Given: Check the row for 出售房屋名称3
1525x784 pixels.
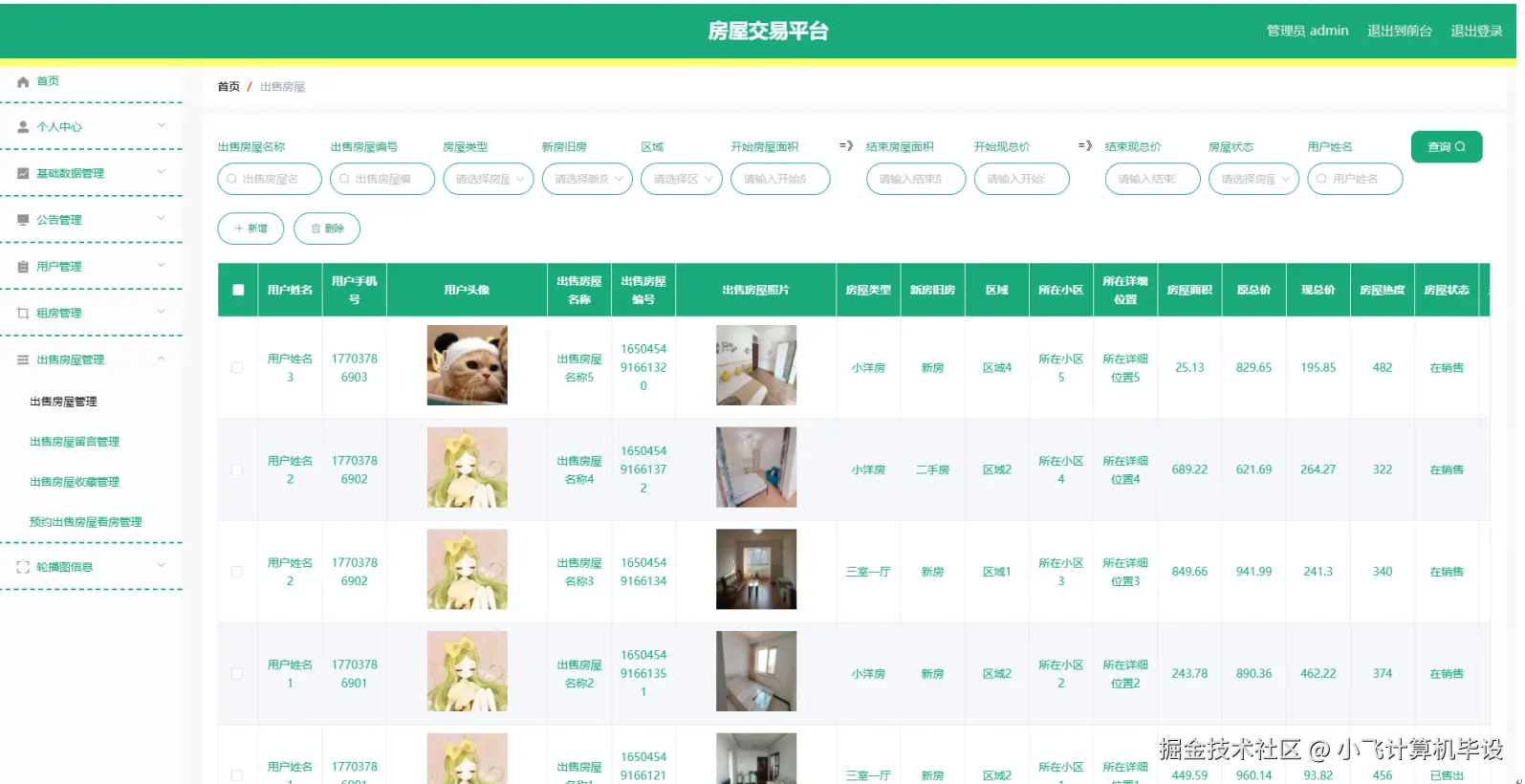Looking at the screenshot, I should [x=237, y=572].
